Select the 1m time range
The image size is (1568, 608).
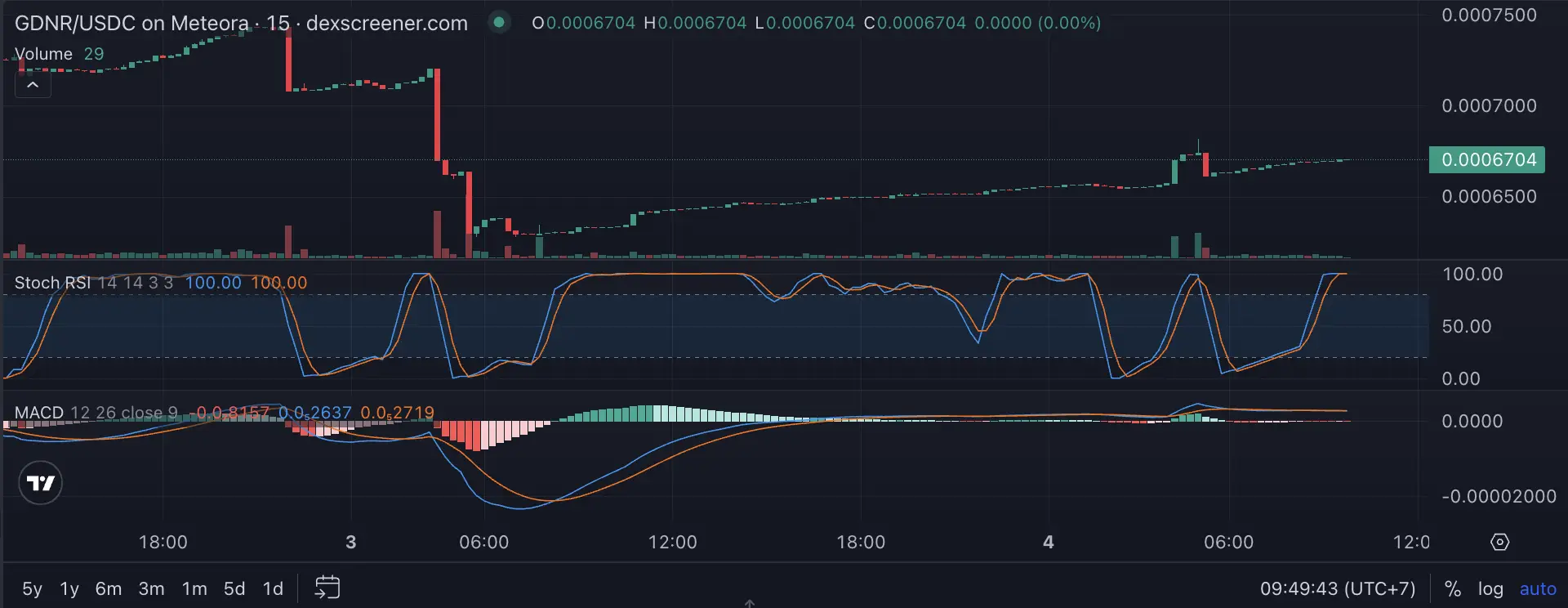[194, 588]
